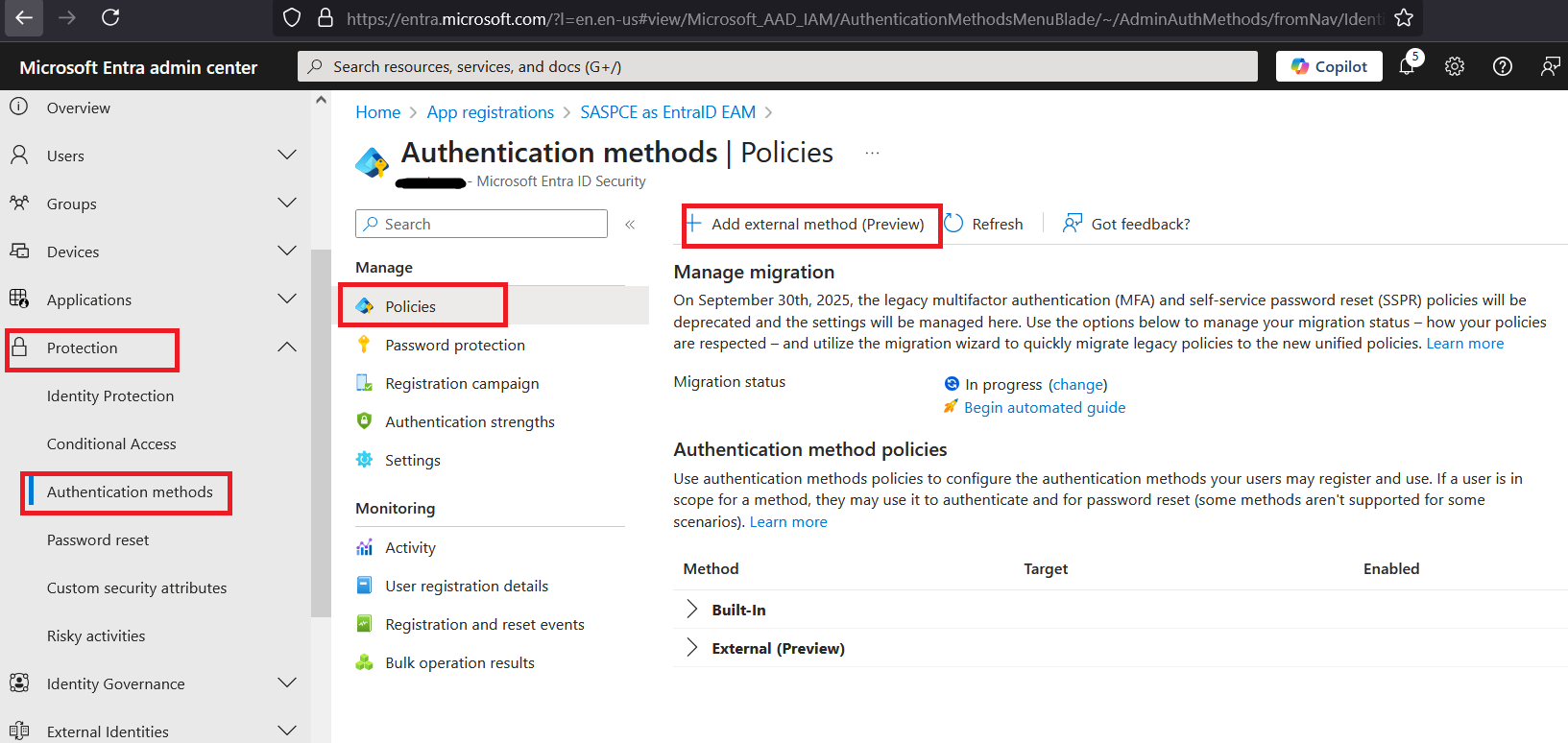The height and width of the screenshot is (743, 1568).
Task: Open the Begin automated guide link
Action: 1045,408
